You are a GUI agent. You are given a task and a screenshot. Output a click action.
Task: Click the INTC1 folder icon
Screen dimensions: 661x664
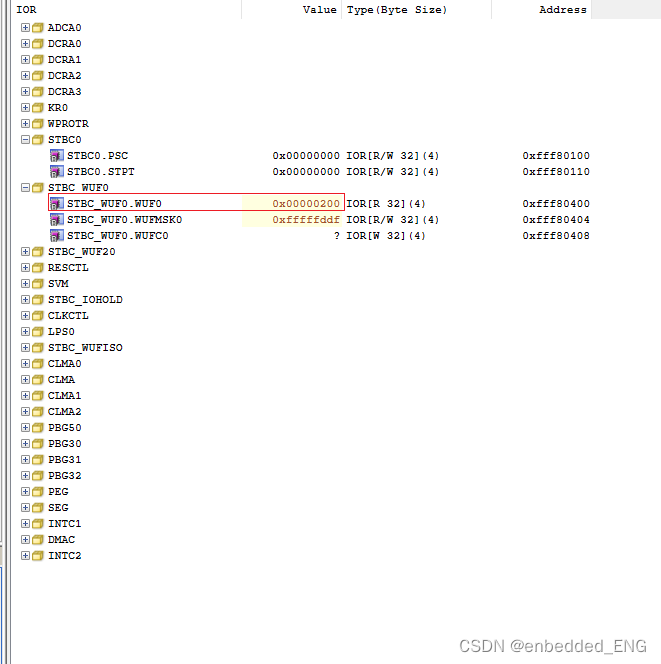click(38, 524)
